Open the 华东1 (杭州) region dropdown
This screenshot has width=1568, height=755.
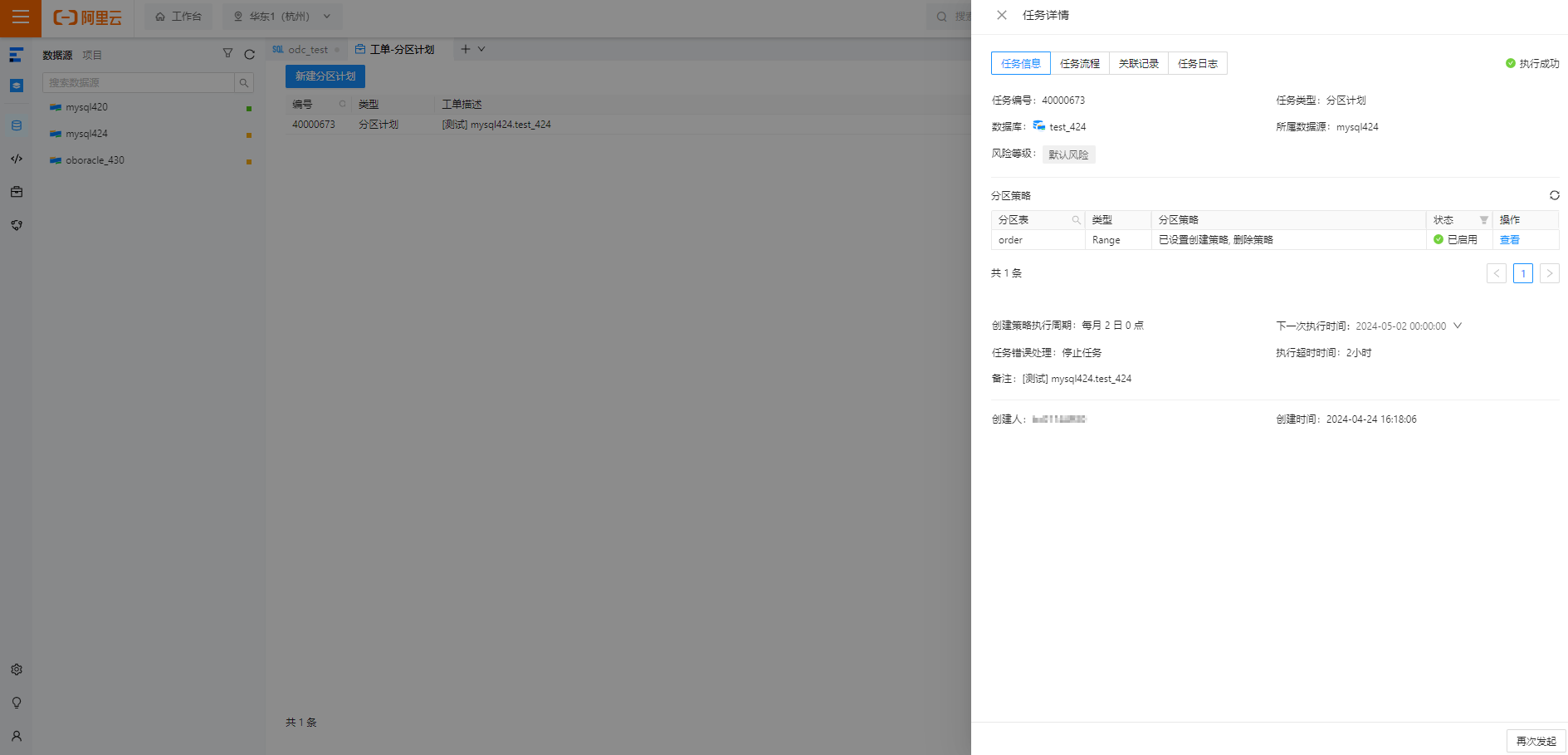click(x=282, y=17)
